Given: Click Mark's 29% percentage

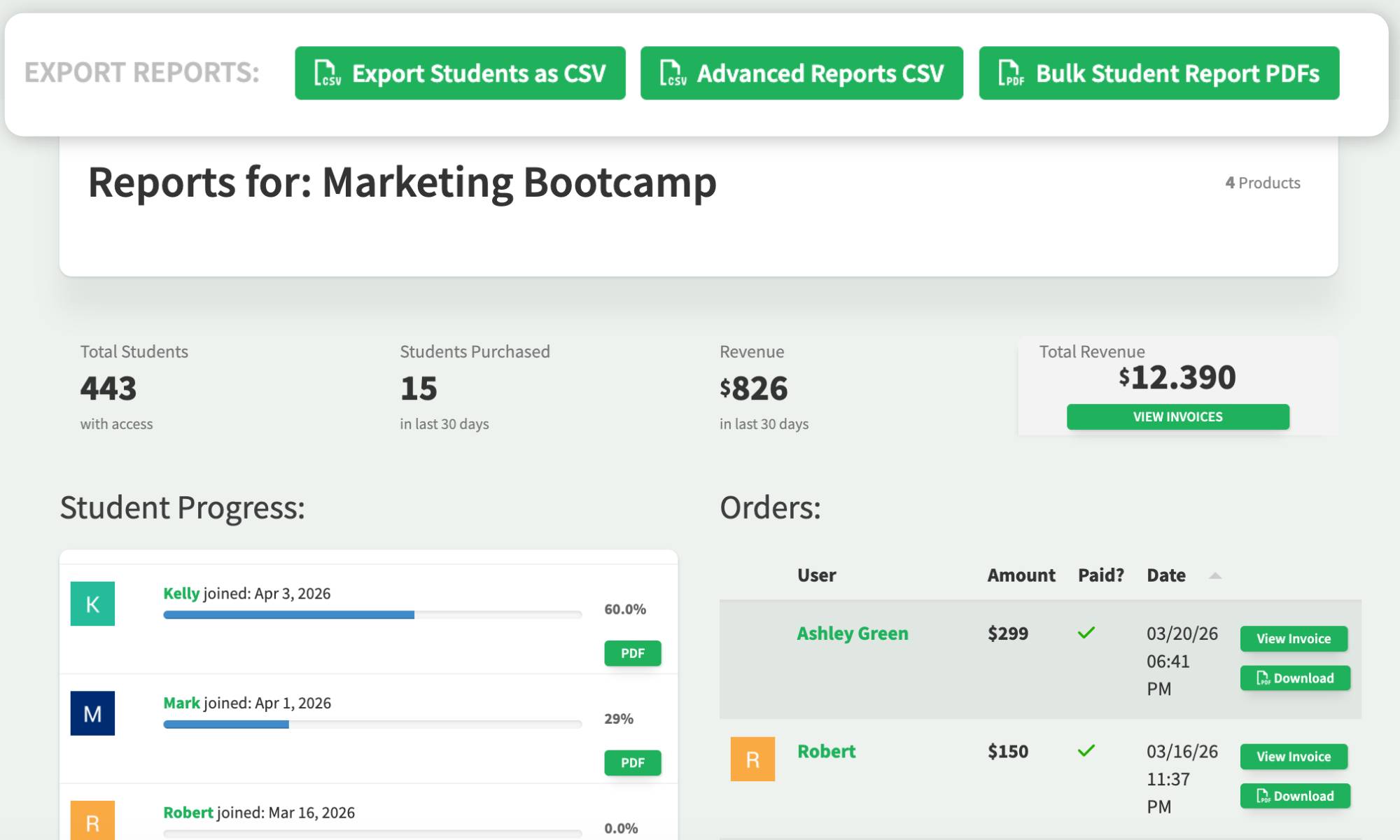Looking at the screenshot, I should (x=619, y=719).
